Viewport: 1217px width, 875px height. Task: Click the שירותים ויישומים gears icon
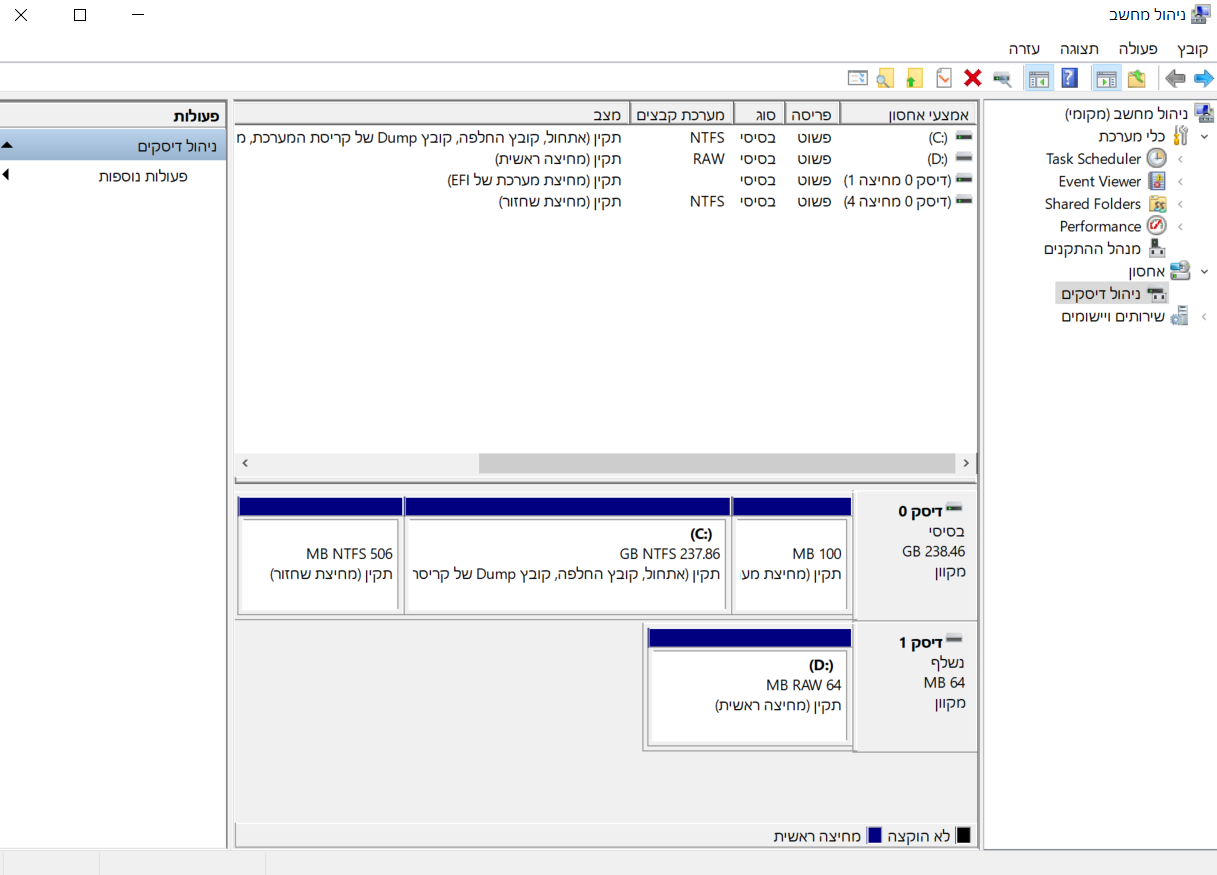[x=1180, y=316]
